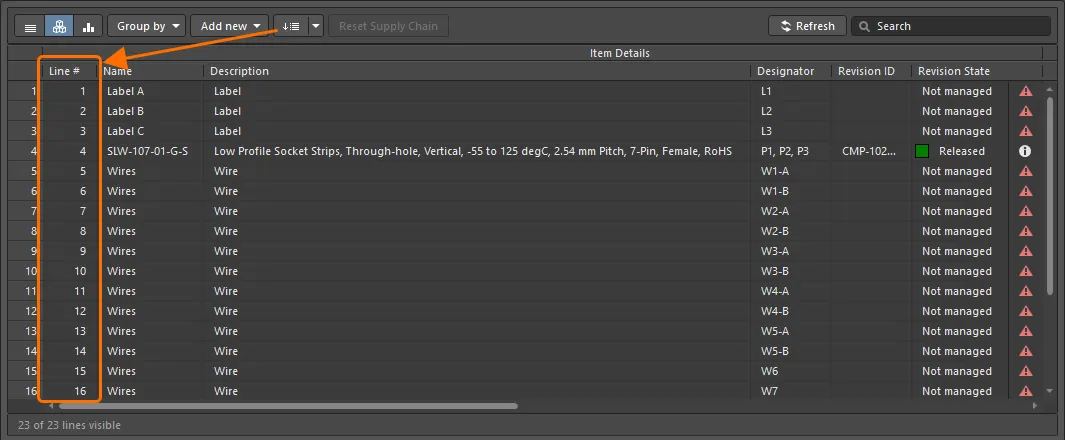Screen dimensions: 1065x440
Task: Click info icon for SLW-107-01-G-S row
Action: [1026, 151]
